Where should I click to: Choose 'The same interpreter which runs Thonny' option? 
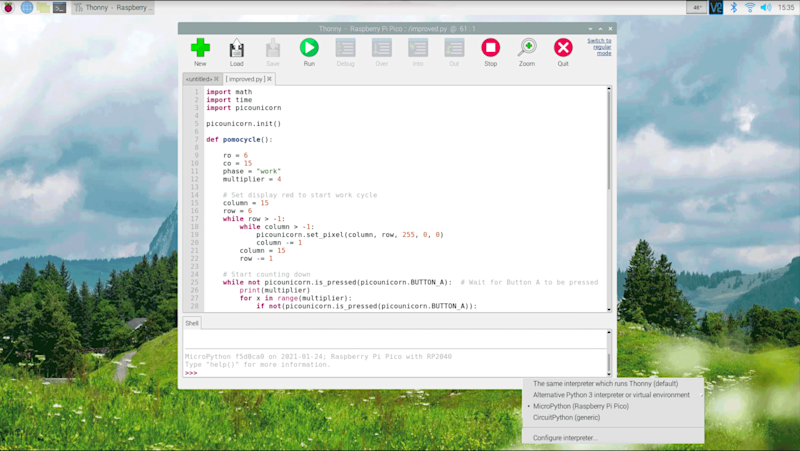(606, 384)
